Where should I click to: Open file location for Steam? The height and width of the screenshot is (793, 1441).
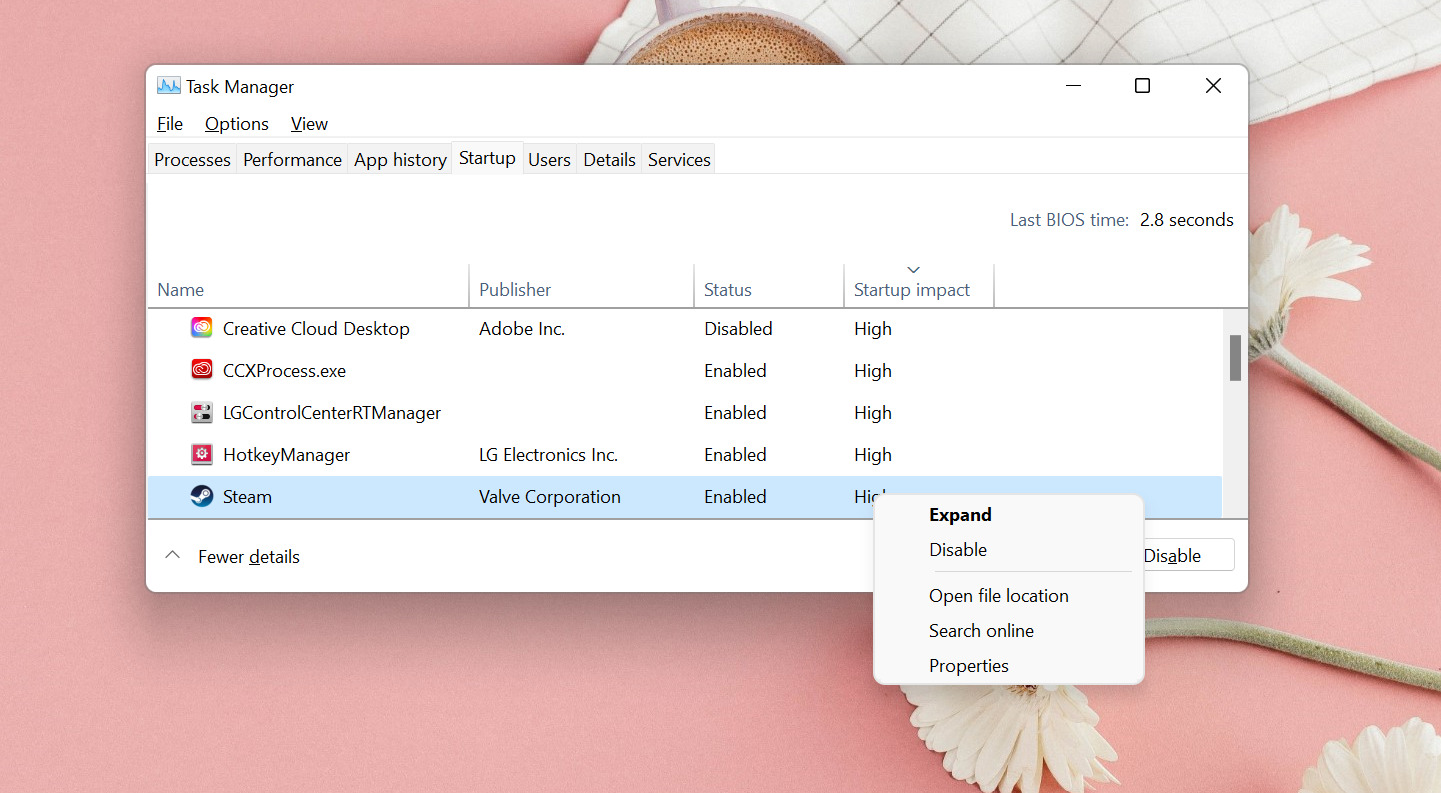click(998, 595)
